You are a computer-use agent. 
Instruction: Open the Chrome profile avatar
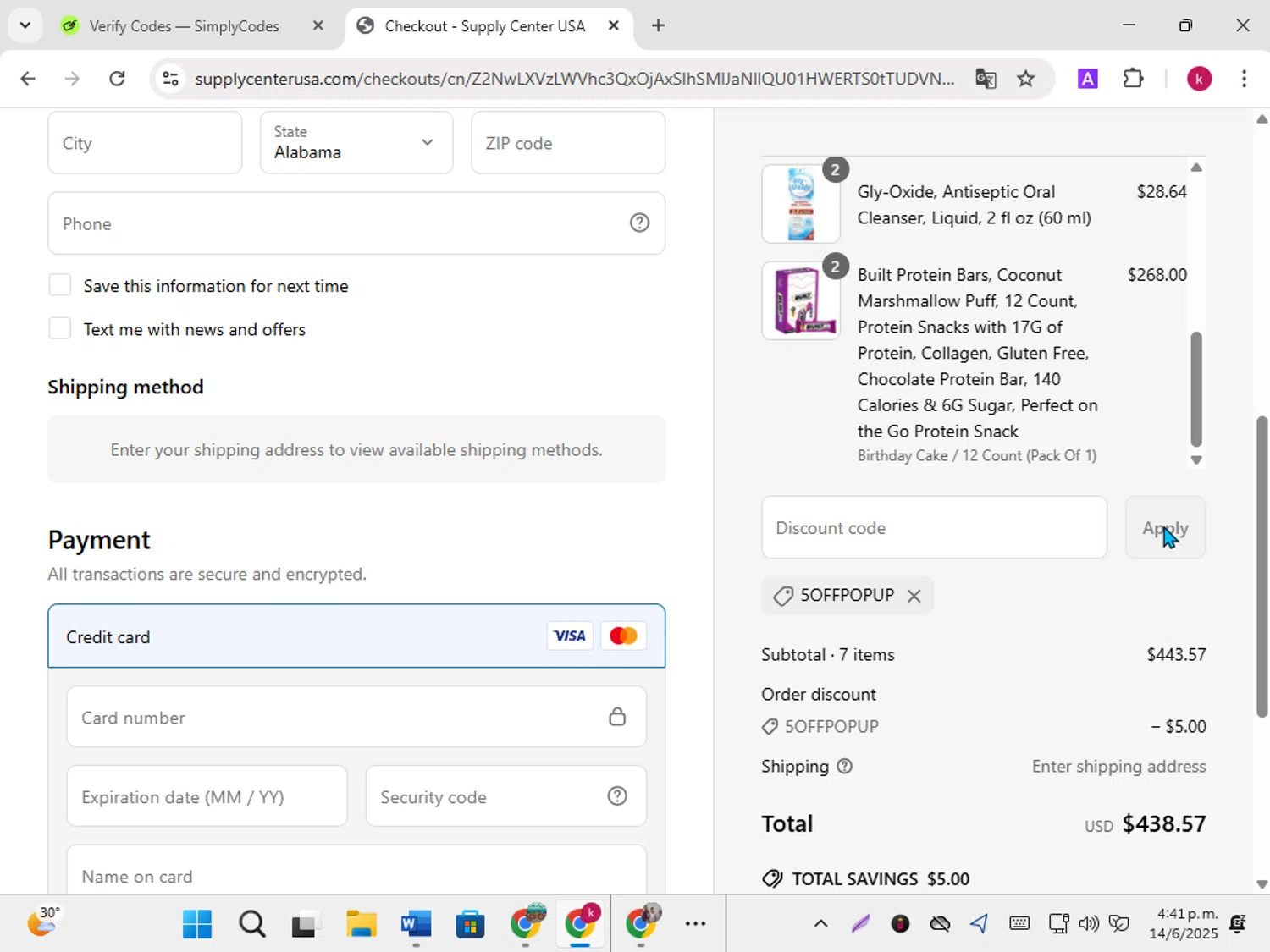click(x=1199, y=79)
